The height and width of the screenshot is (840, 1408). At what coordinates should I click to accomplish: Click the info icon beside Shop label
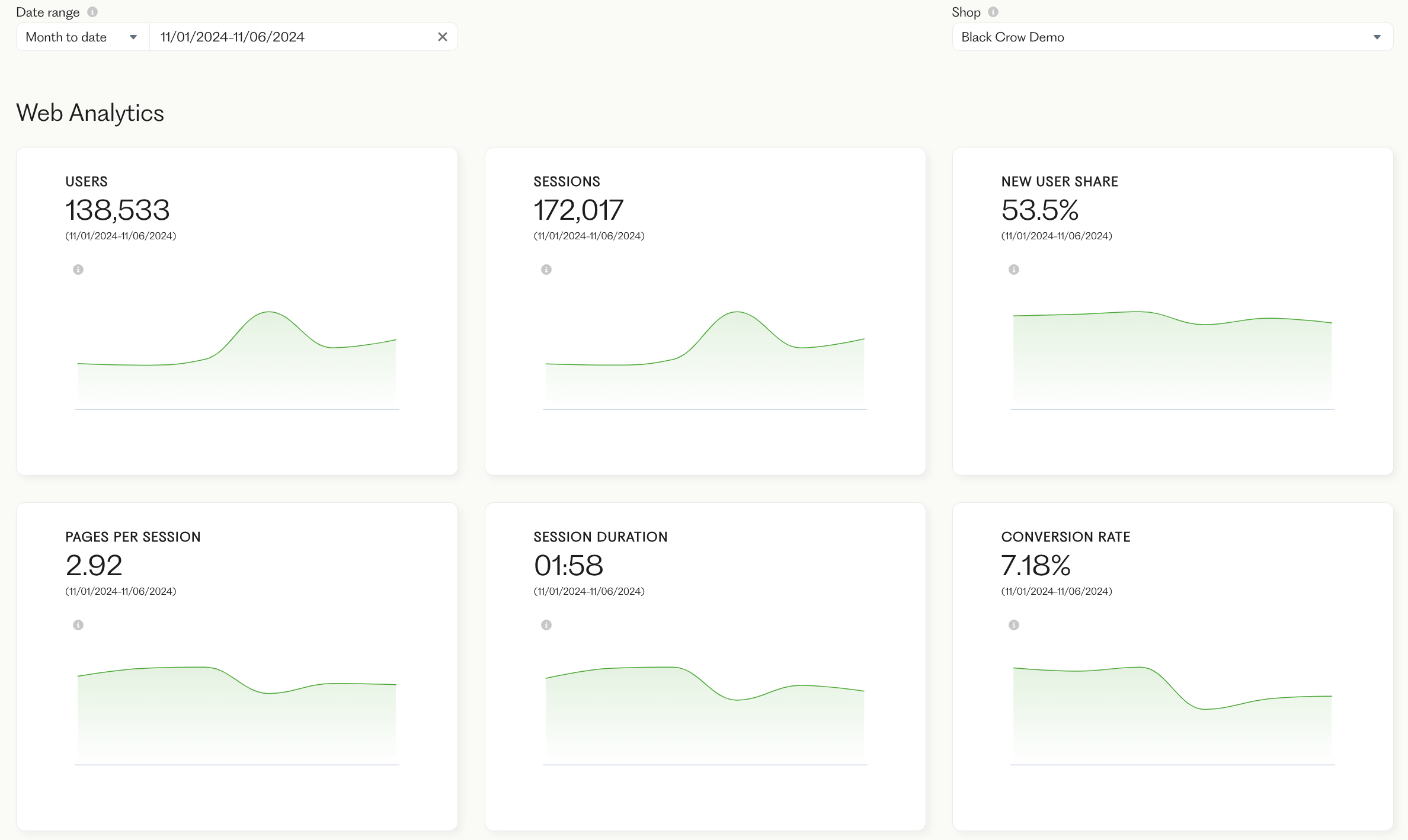993,12
